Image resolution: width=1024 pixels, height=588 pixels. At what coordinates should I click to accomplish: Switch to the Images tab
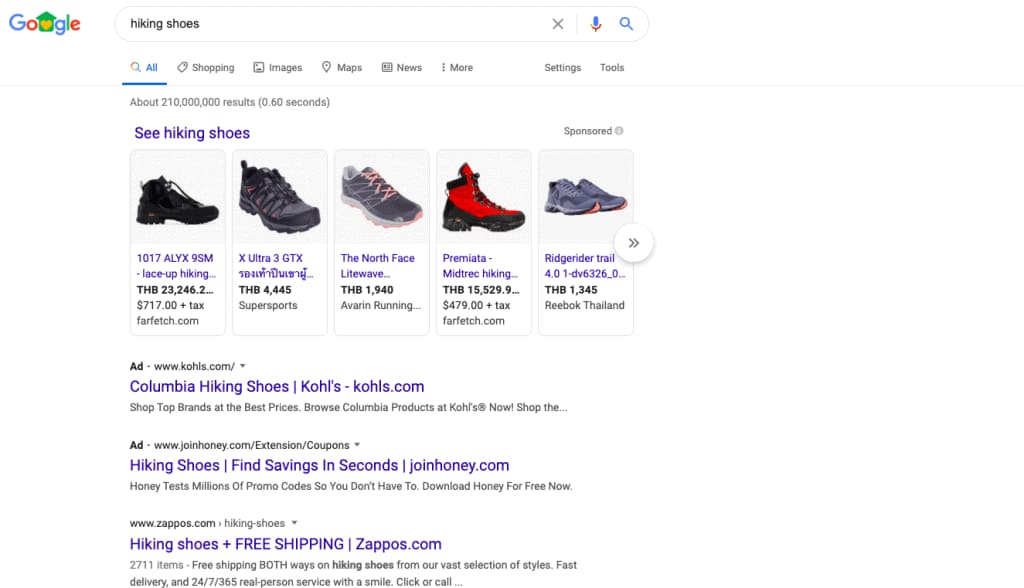[277, 68]
